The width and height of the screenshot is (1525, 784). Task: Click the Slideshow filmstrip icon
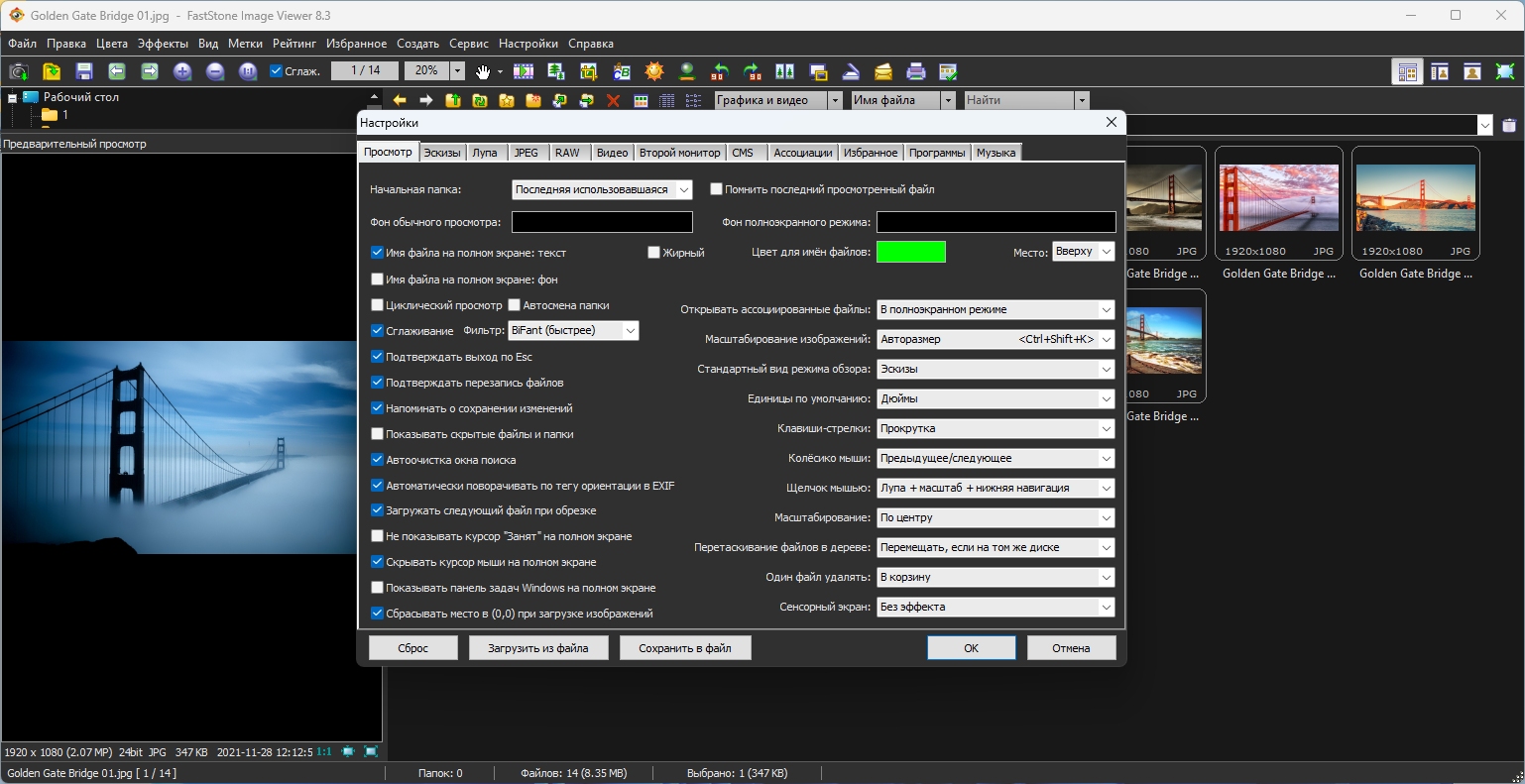(524, 71)
